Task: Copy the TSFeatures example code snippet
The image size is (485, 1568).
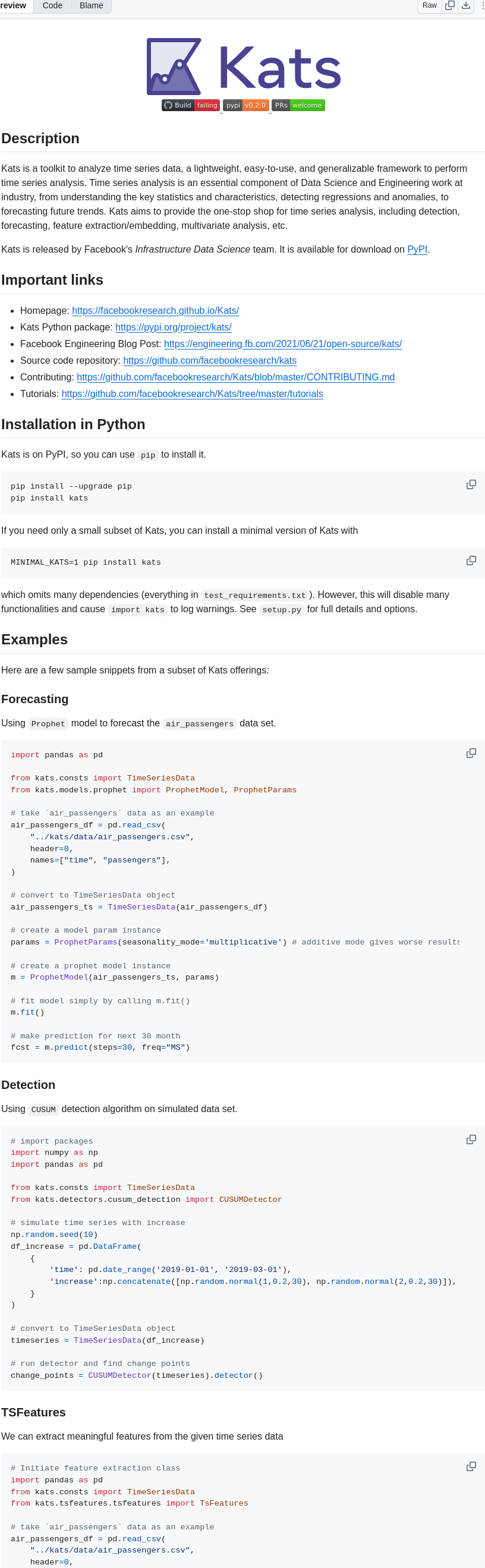Action: pos(471,1466)
